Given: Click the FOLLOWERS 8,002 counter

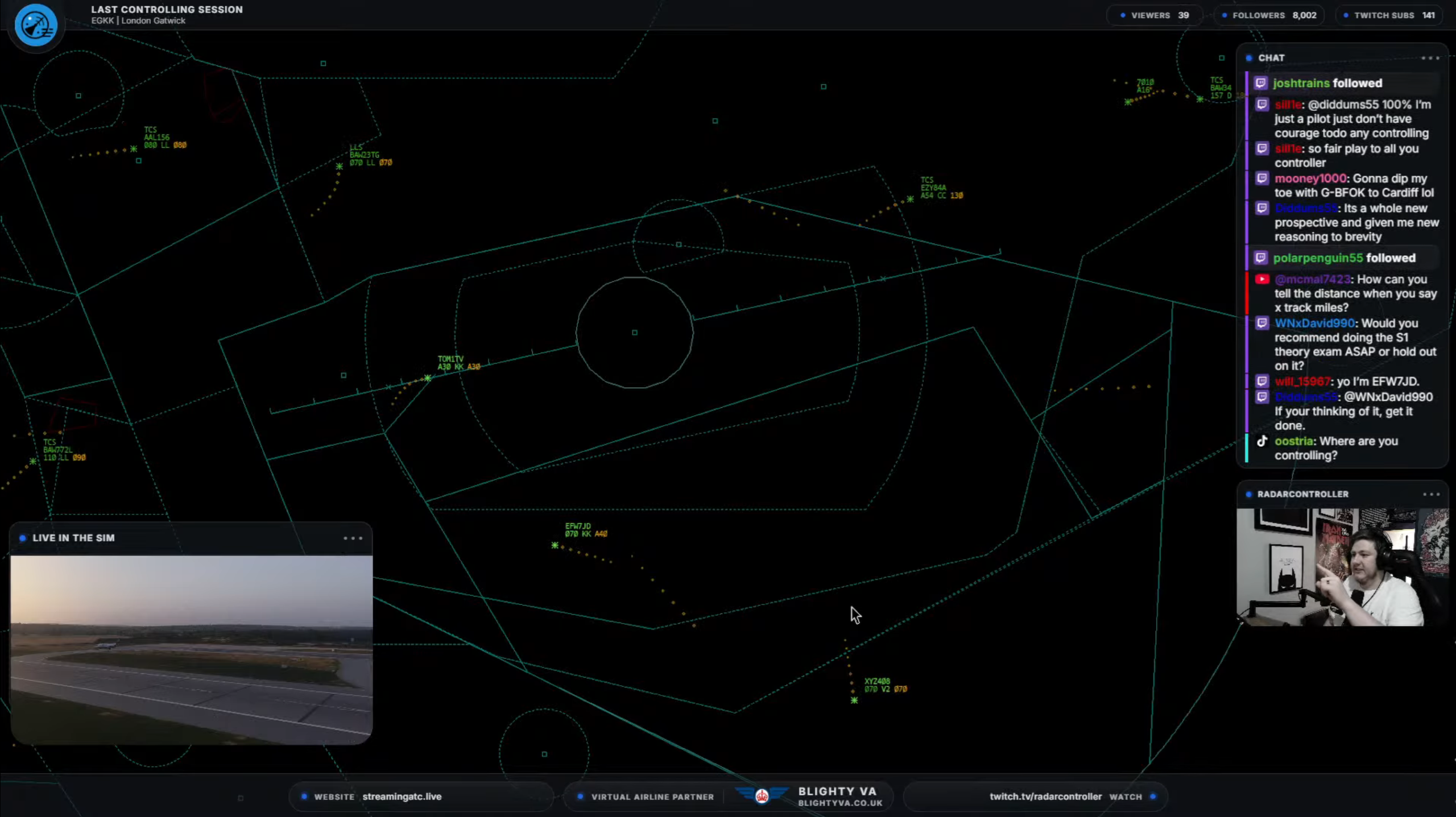Looking at the screenshot, I should [1270, 15].
